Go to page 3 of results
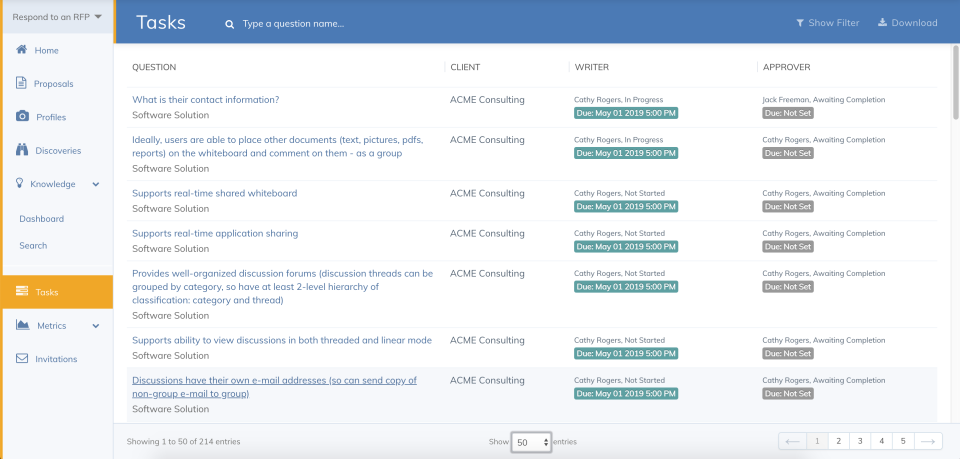This screenshot has width=960, height=459. click(x=860, y=441)
